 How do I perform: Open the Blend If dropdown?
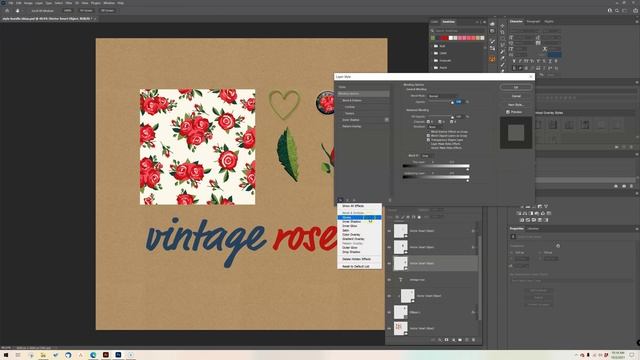(427, 156)
